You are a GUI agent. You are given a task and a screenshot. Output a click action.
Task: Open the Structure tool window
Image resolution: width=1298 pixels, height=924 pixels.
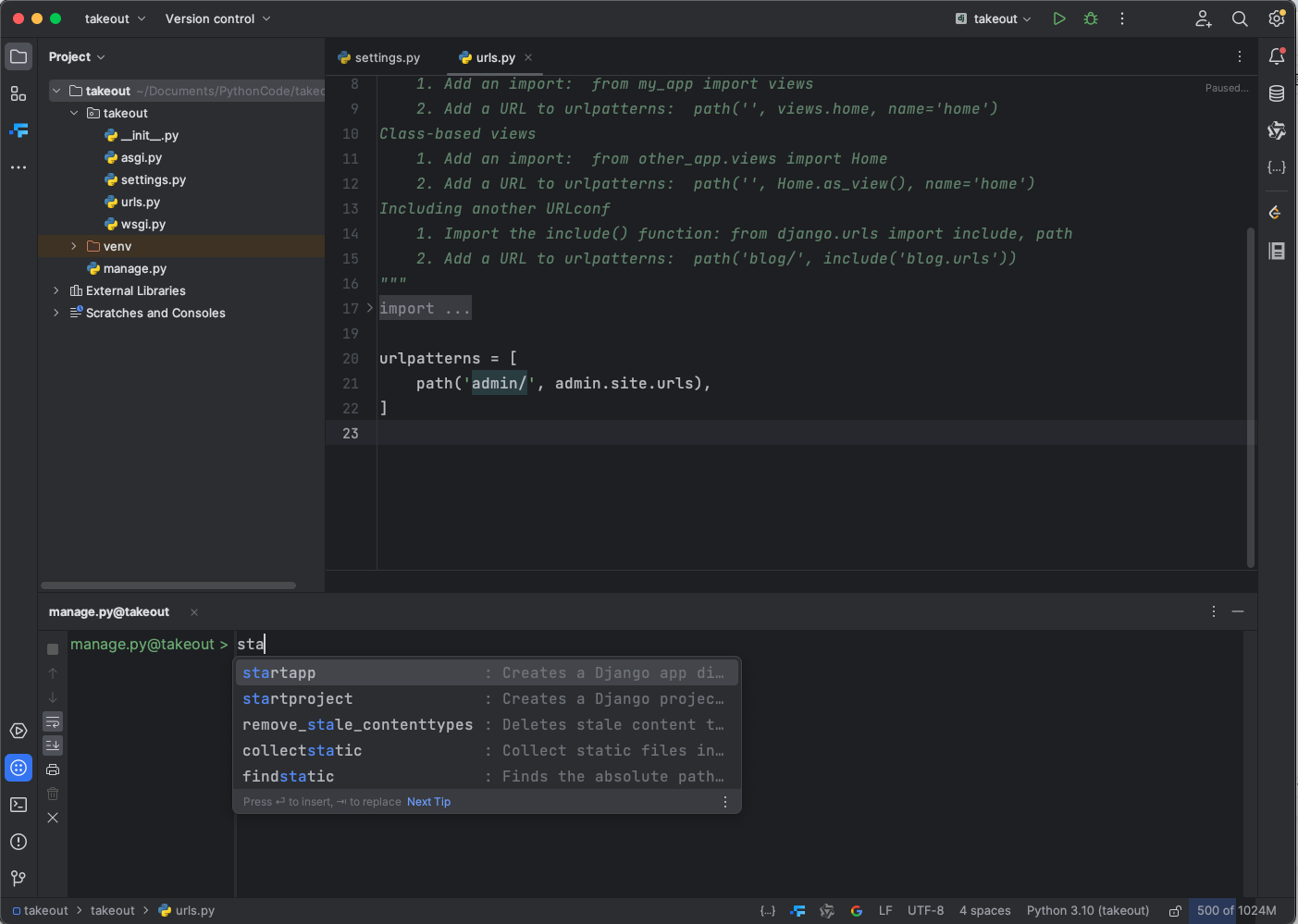(x=19, y=93)
